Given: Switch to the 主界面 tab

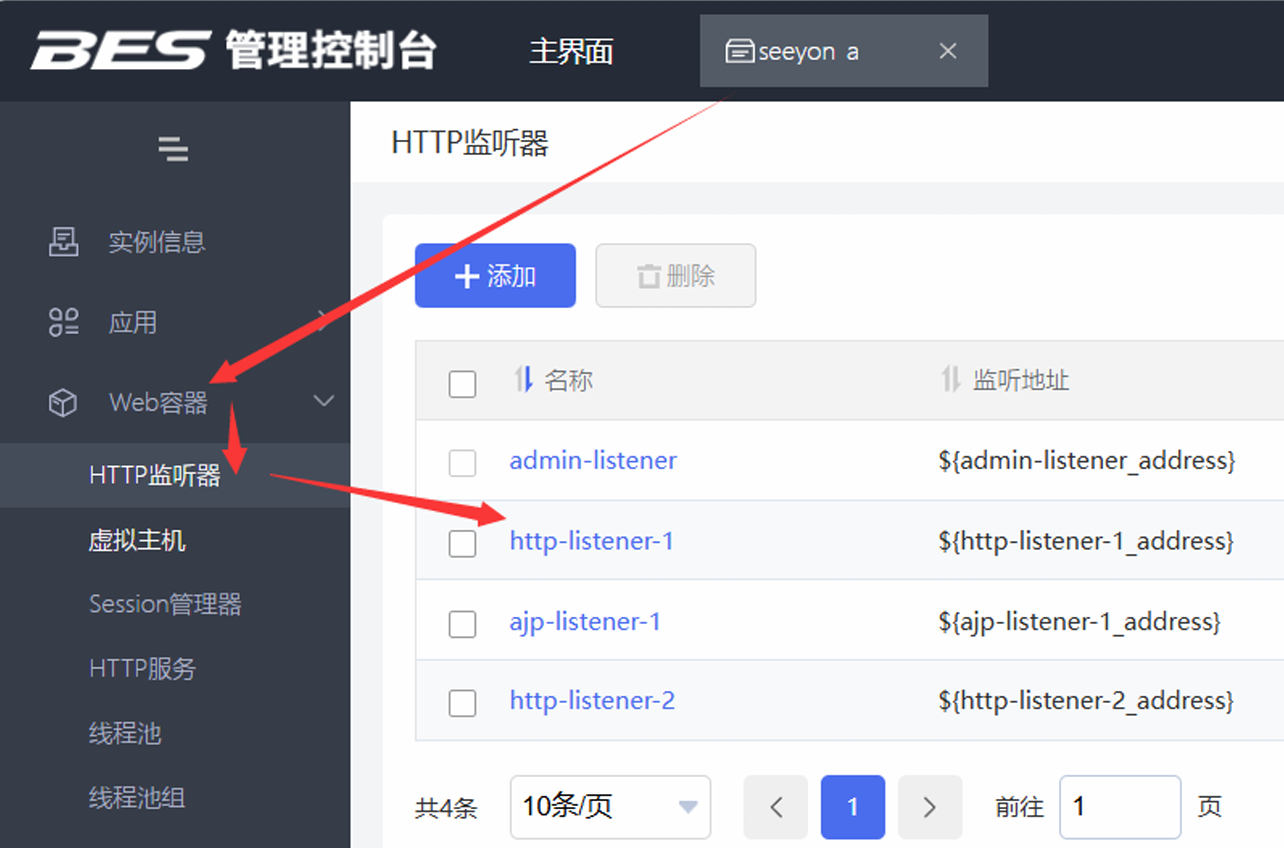Looking at the screenshot, I should [571, 51].
